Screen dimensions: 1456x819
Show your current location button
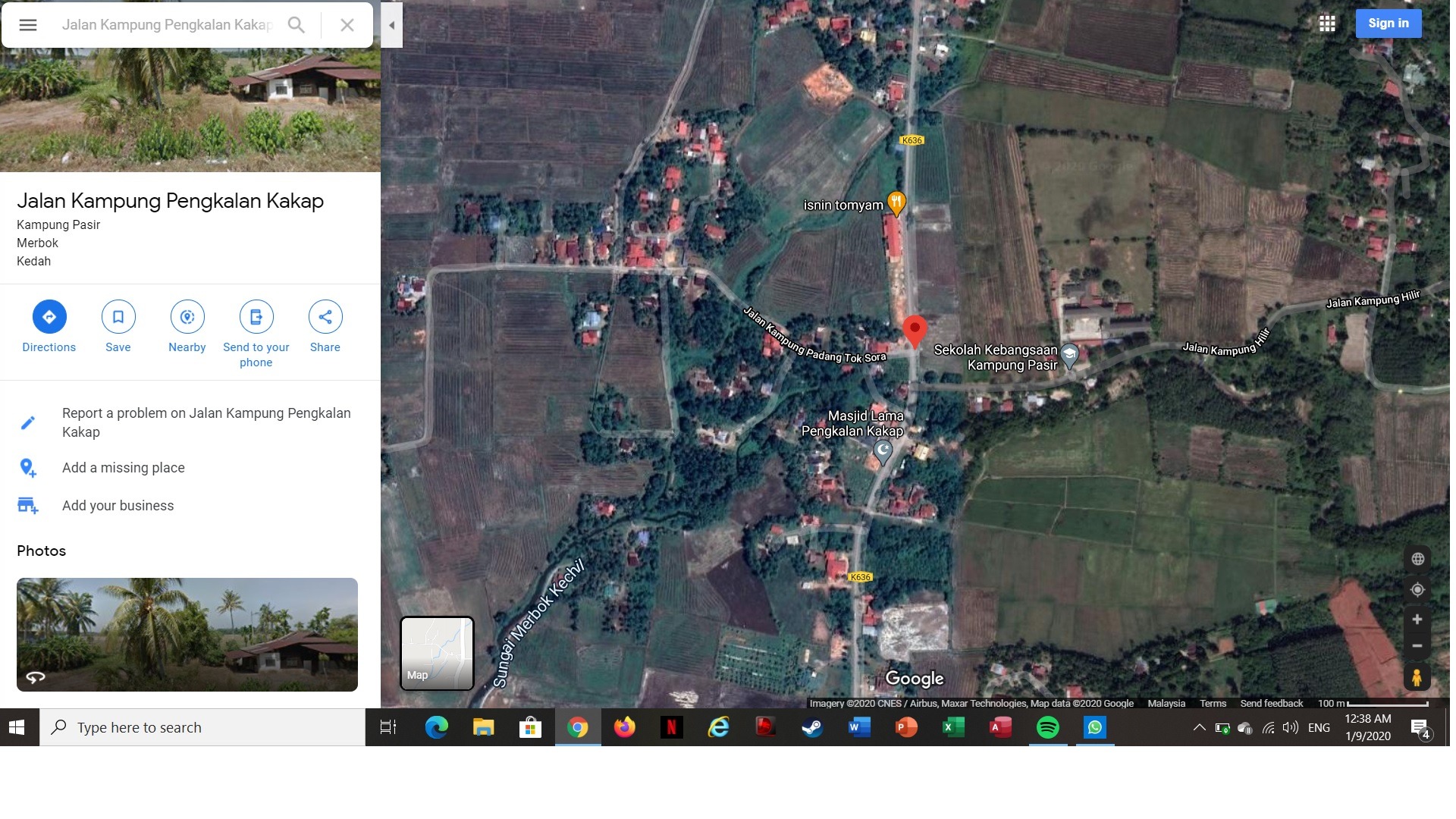[1417, 590]
